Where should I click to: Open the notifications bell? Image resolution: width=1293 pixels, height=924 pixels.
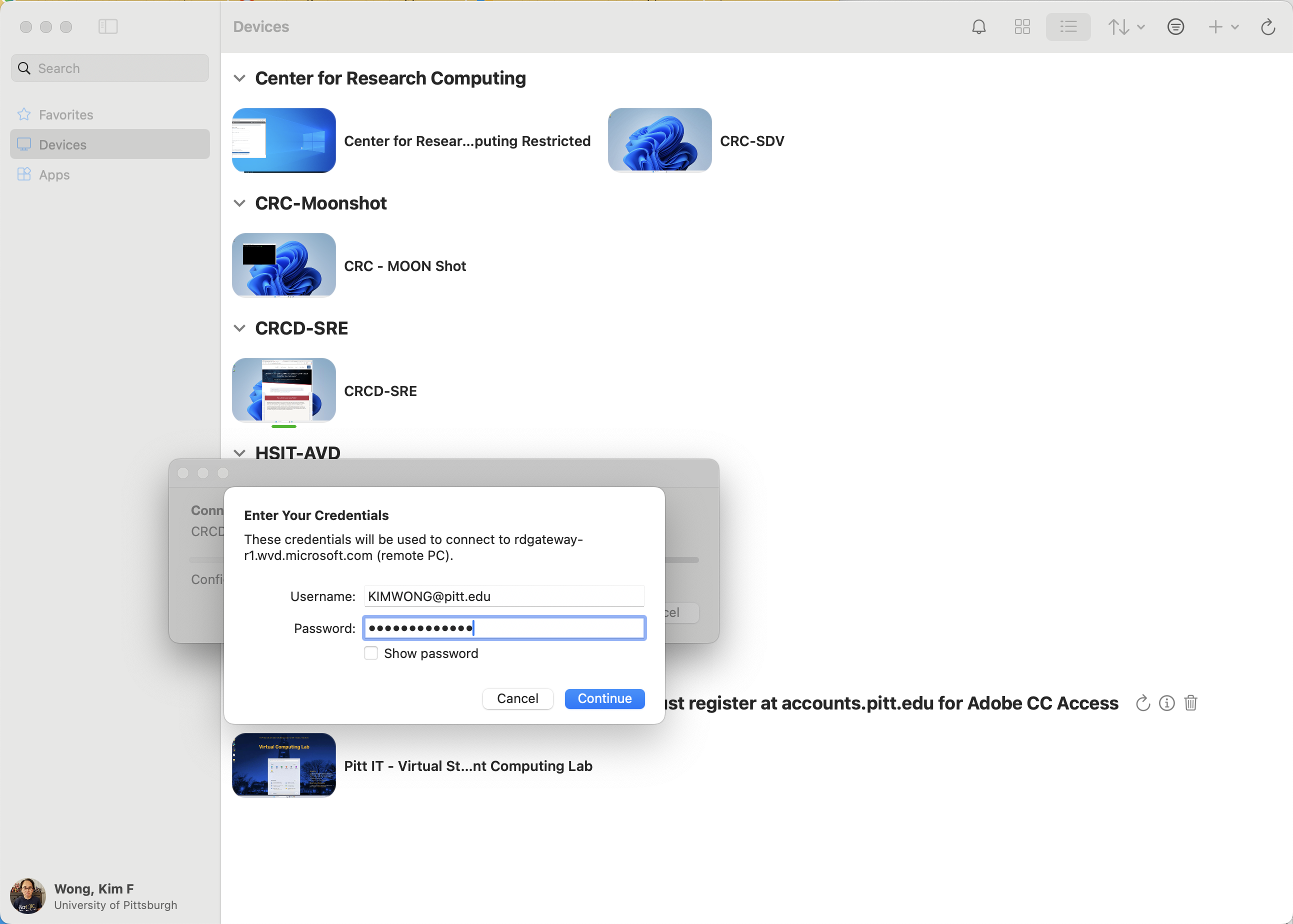978,26
